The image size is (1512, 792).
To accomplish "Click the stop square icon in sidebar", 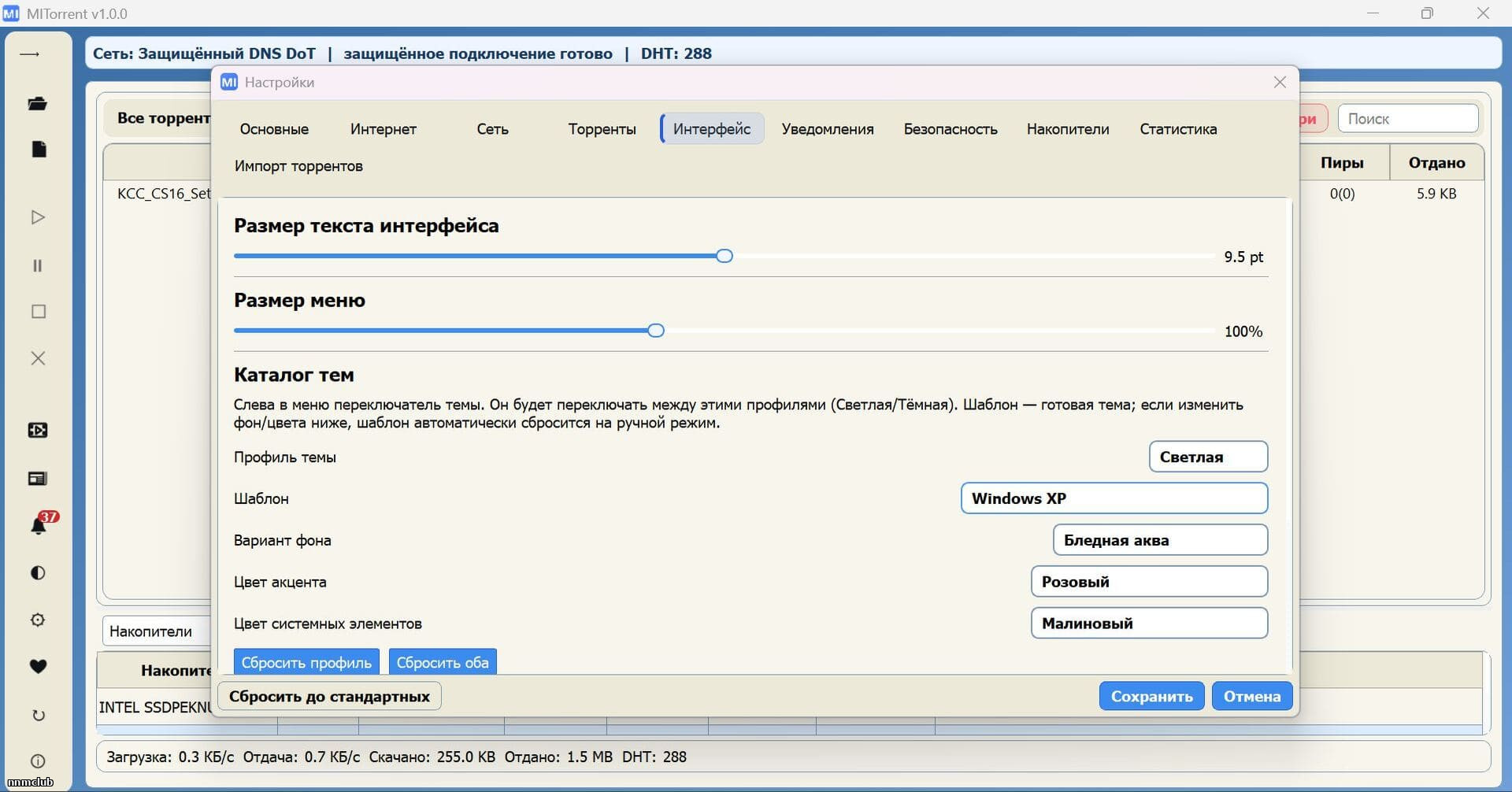I will click(x=38, y=312).
